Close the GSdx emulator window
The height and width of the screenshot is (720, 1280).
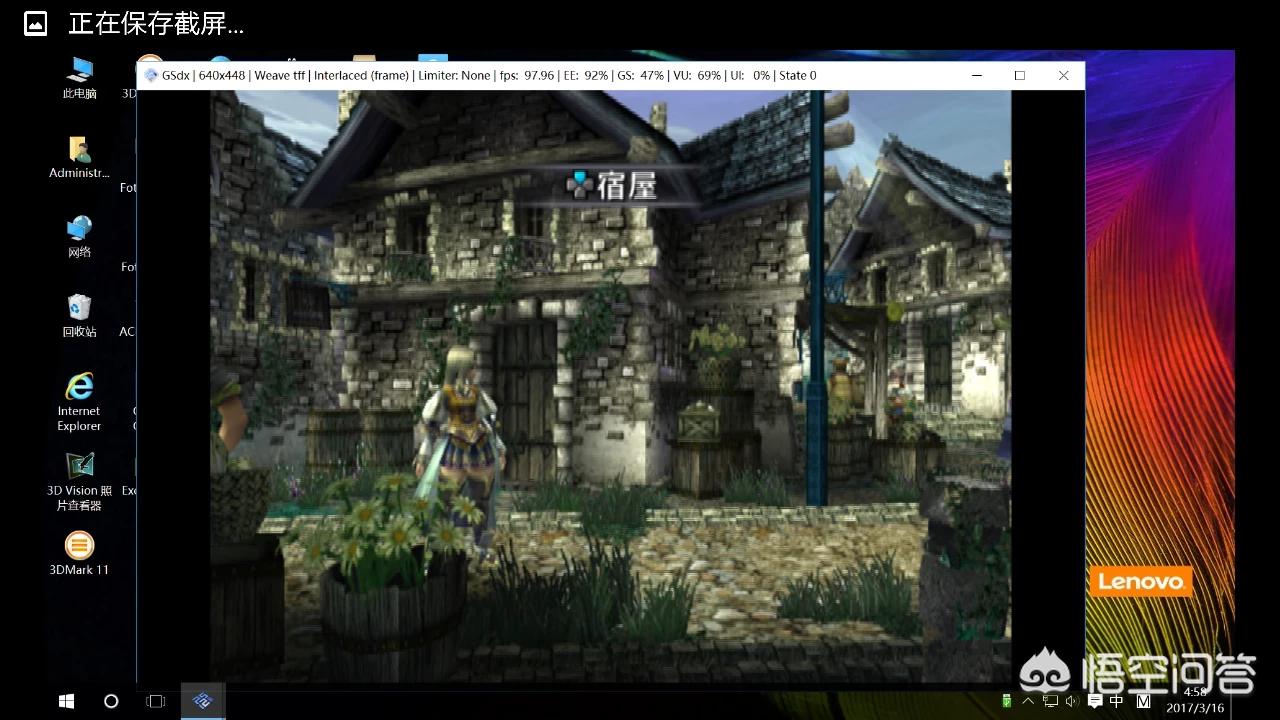click(1063, 75)
